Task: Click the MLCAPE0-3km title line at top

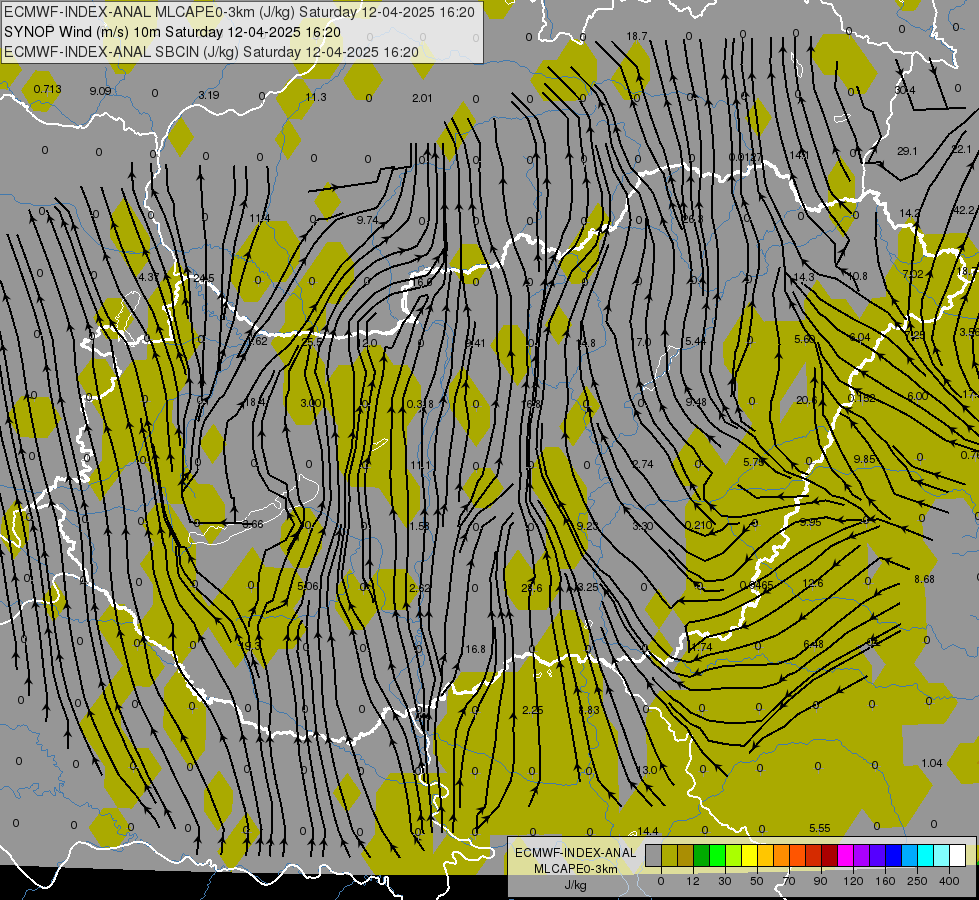Action: point(239,12)
